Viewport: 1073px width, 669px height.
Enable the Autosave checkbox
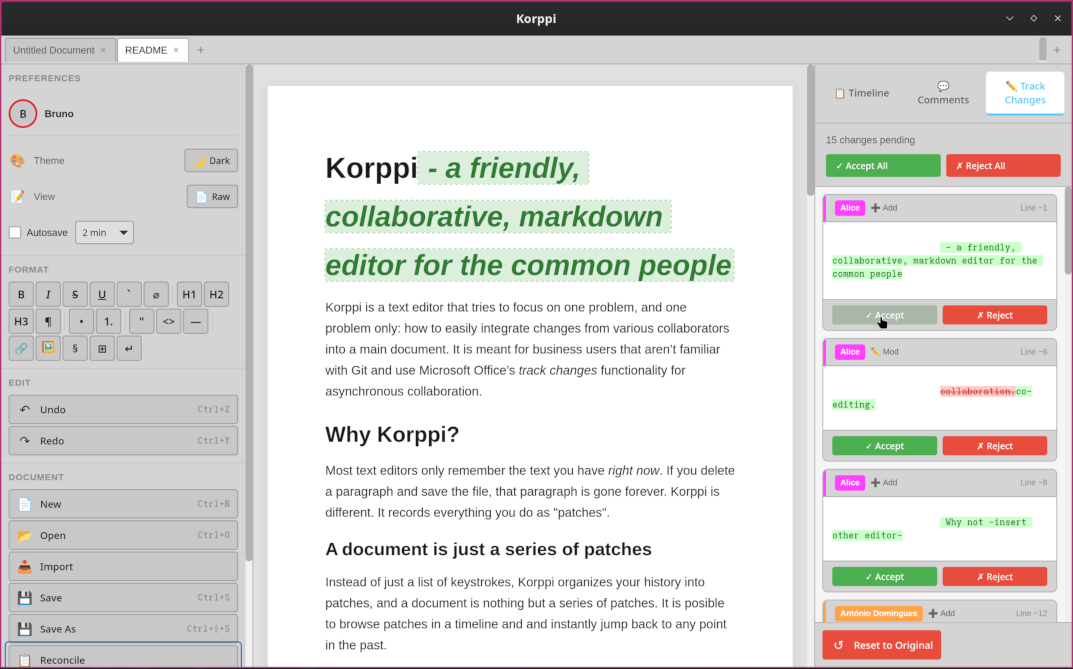[15, 232]
